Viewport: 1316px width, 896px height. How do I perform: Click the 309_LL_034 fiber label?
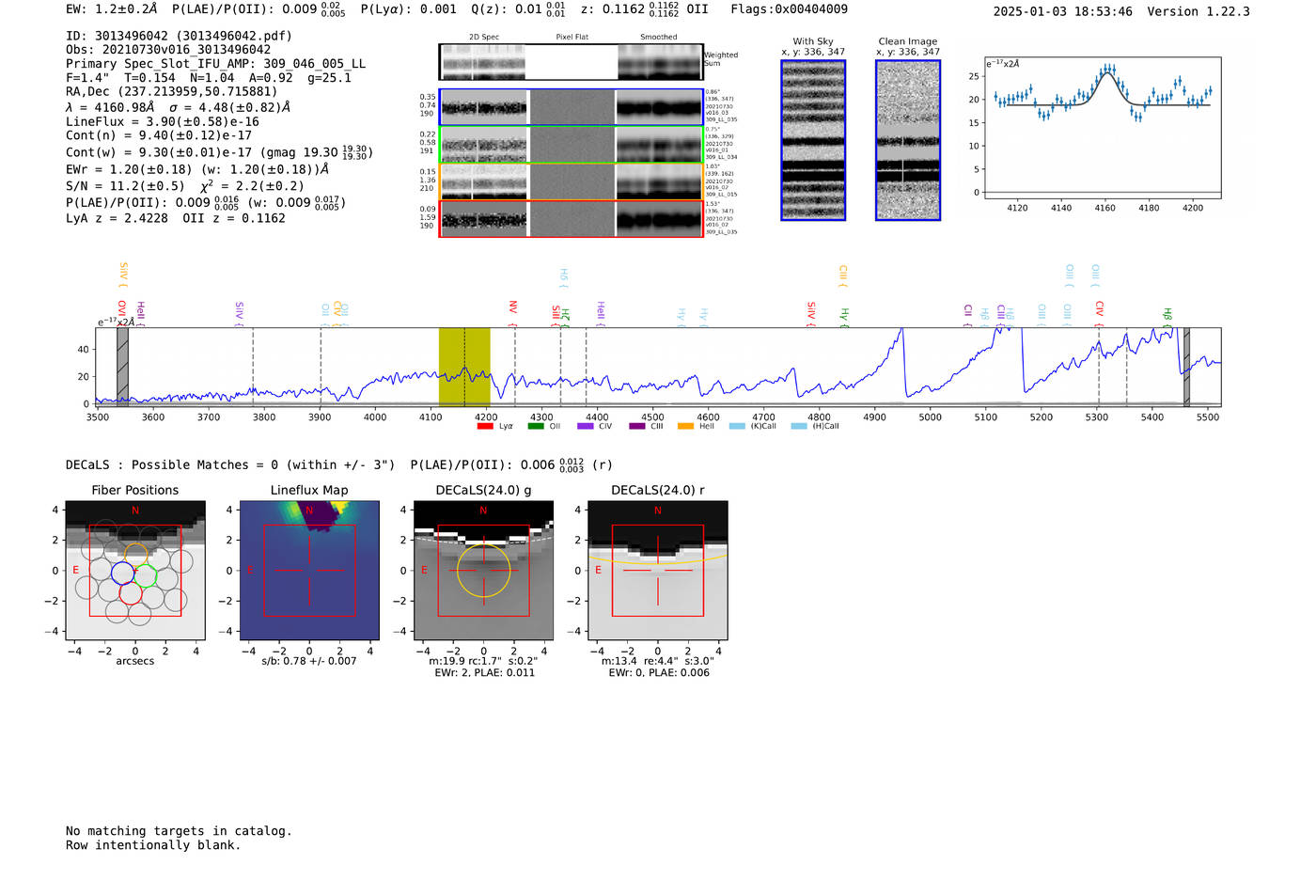tap(722, 158)
